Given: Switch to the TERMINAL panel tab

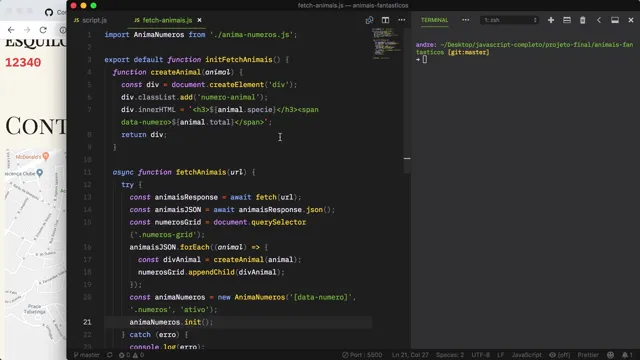Looking at the screenshot, I should coord(434,20).
